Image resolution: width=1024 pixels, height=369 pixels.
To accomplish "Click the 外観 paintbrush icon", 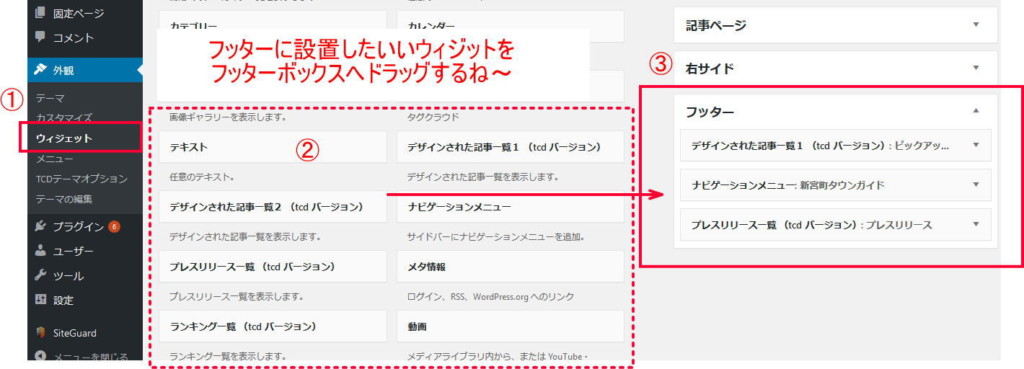I will coord(41,69).
